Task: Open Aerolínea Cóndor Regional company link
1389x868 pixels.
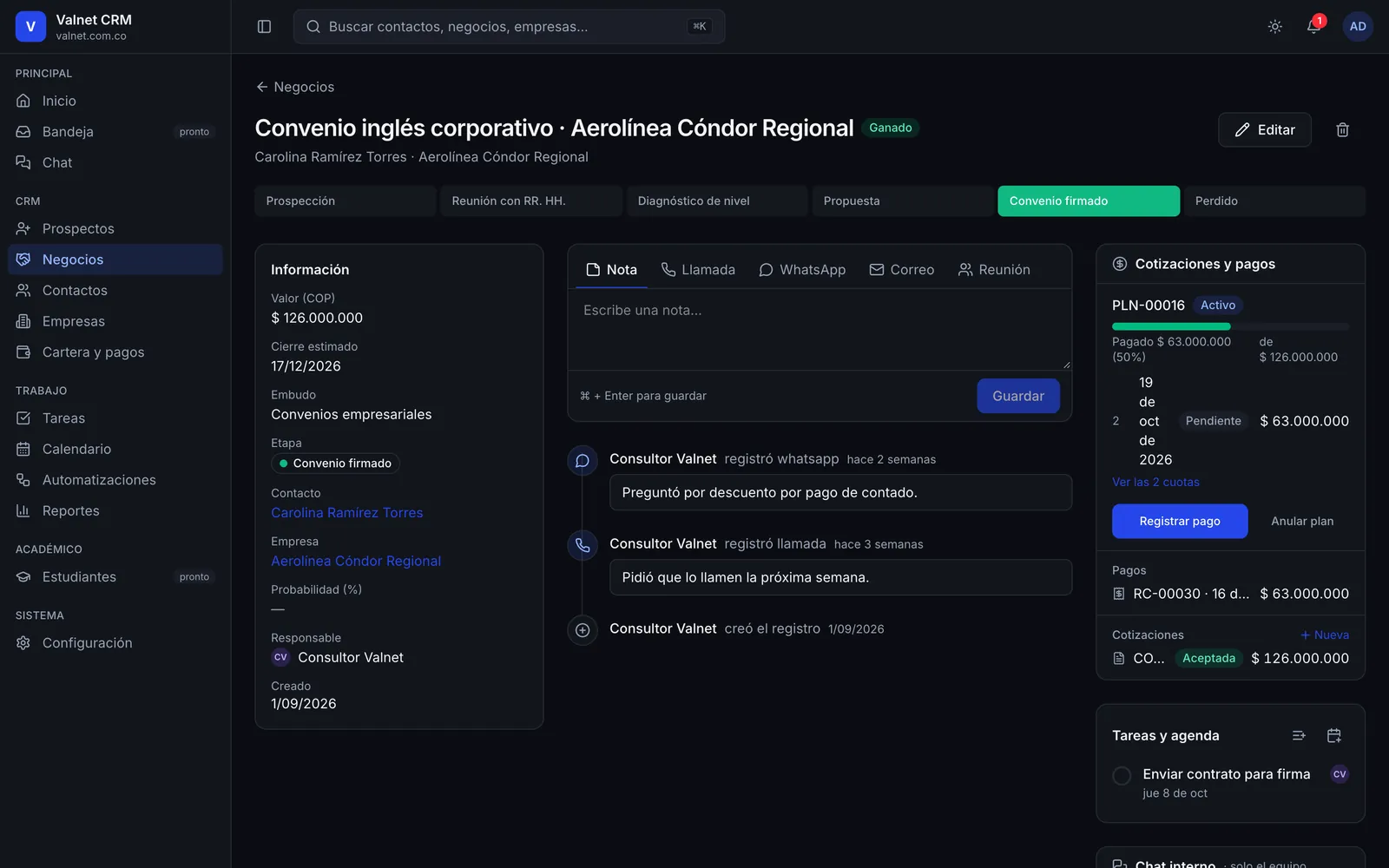Action: [x=356, y=561]
